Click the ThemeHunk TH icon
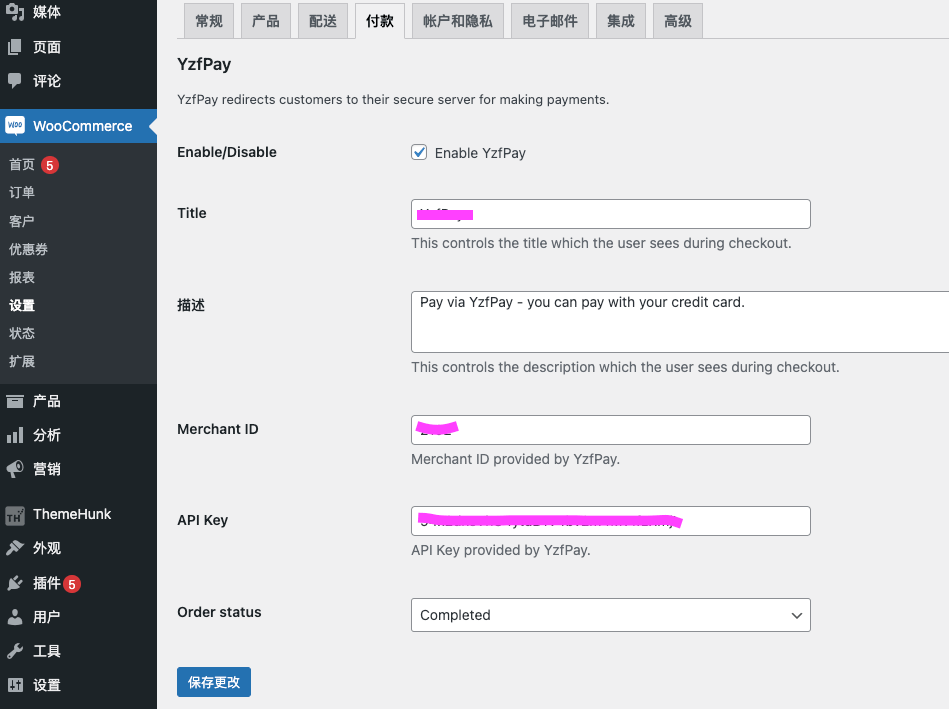This screenshot has height=709, width=949. point(15,515)
